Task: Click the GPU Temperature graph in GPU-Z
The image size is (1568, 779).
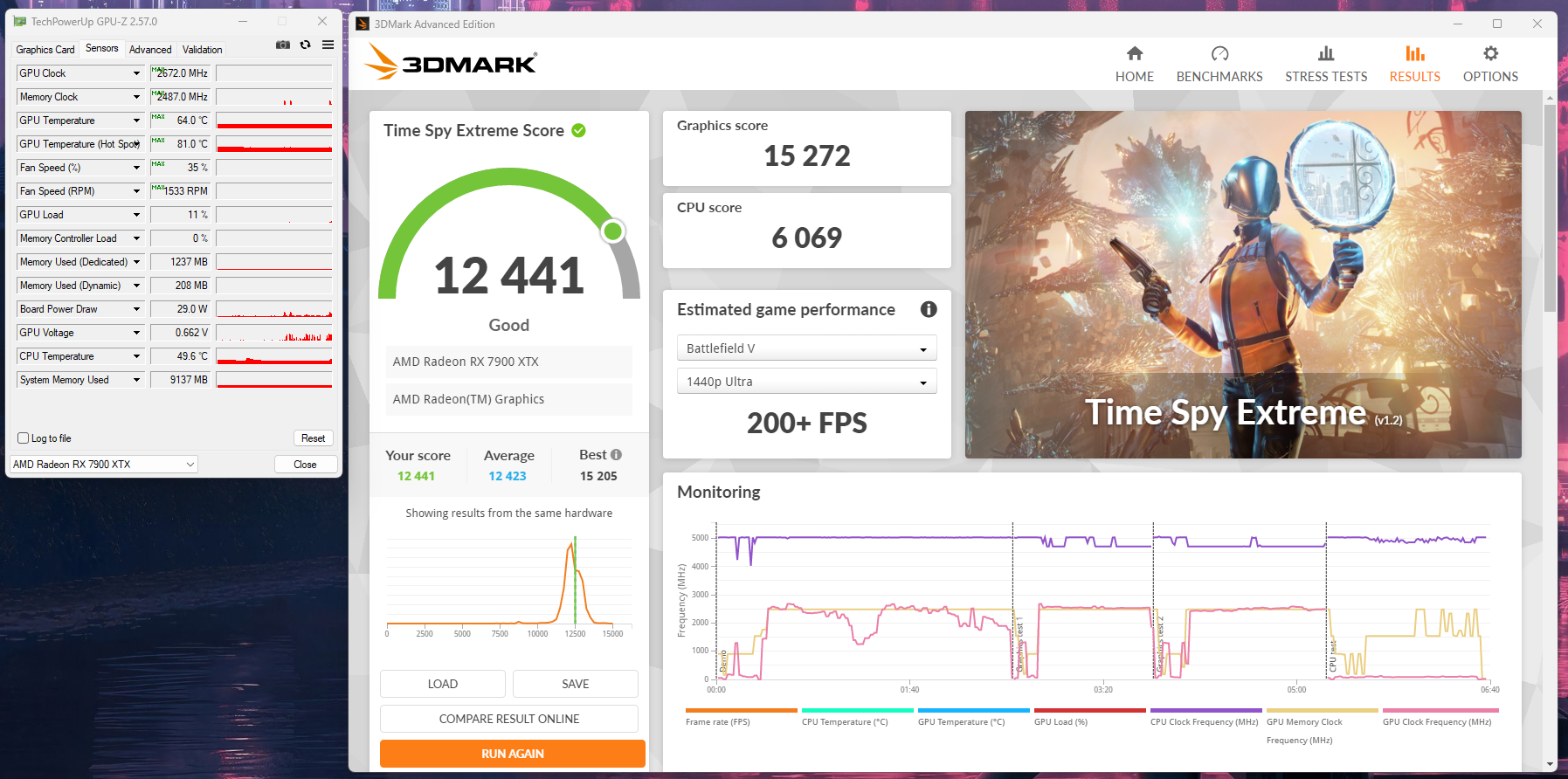Action: 274,121
